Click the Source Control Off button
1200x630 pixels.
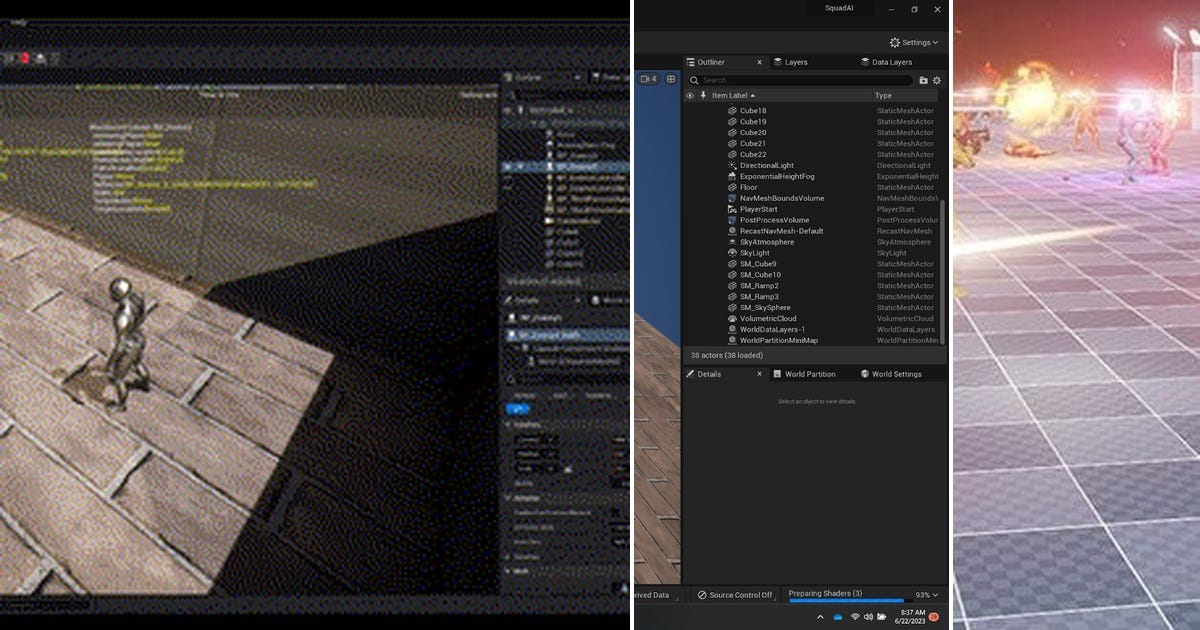(x=734, y=594)
